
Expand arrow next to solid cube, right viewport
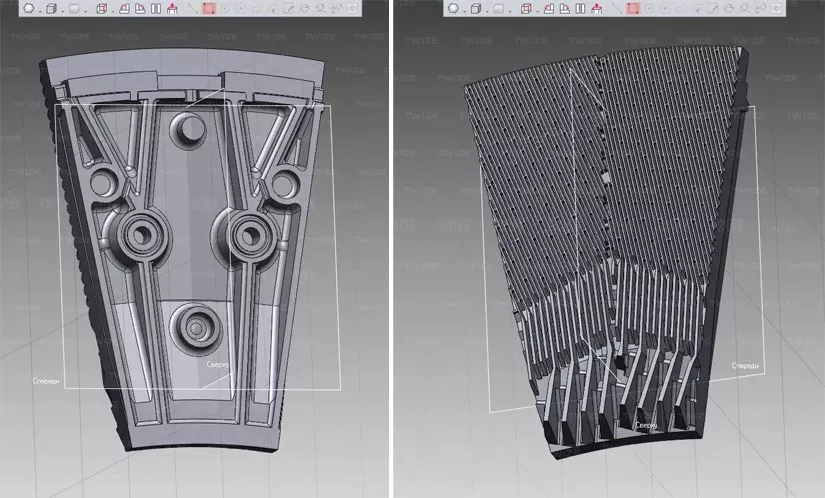[x=487, y=11]
